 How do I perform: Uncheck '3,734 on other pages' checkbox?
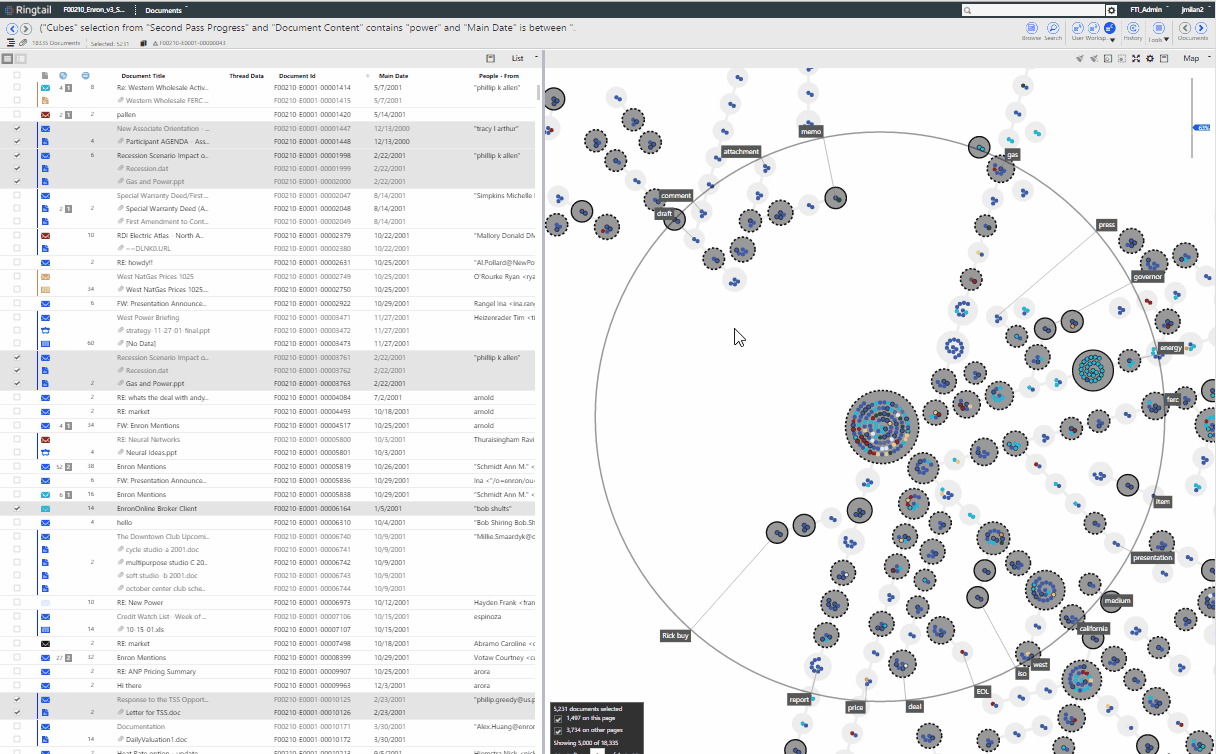[558, 730]
